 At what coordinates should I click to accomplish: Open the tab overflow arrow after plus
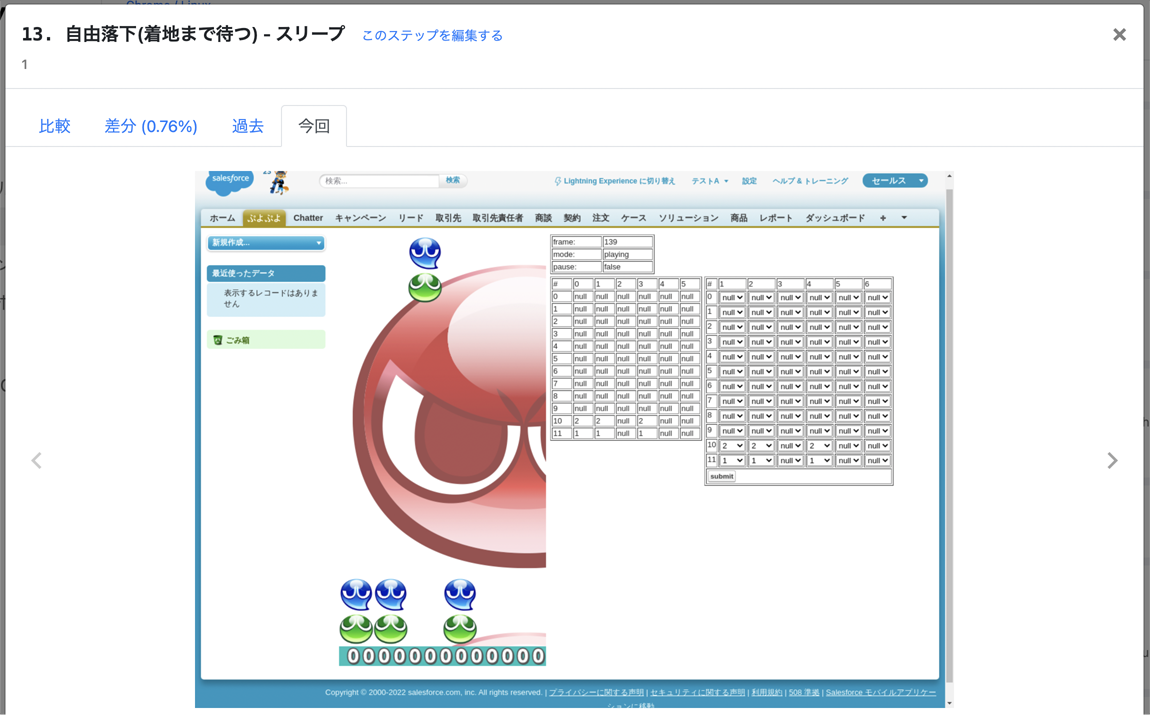click(x=904, y=218)
